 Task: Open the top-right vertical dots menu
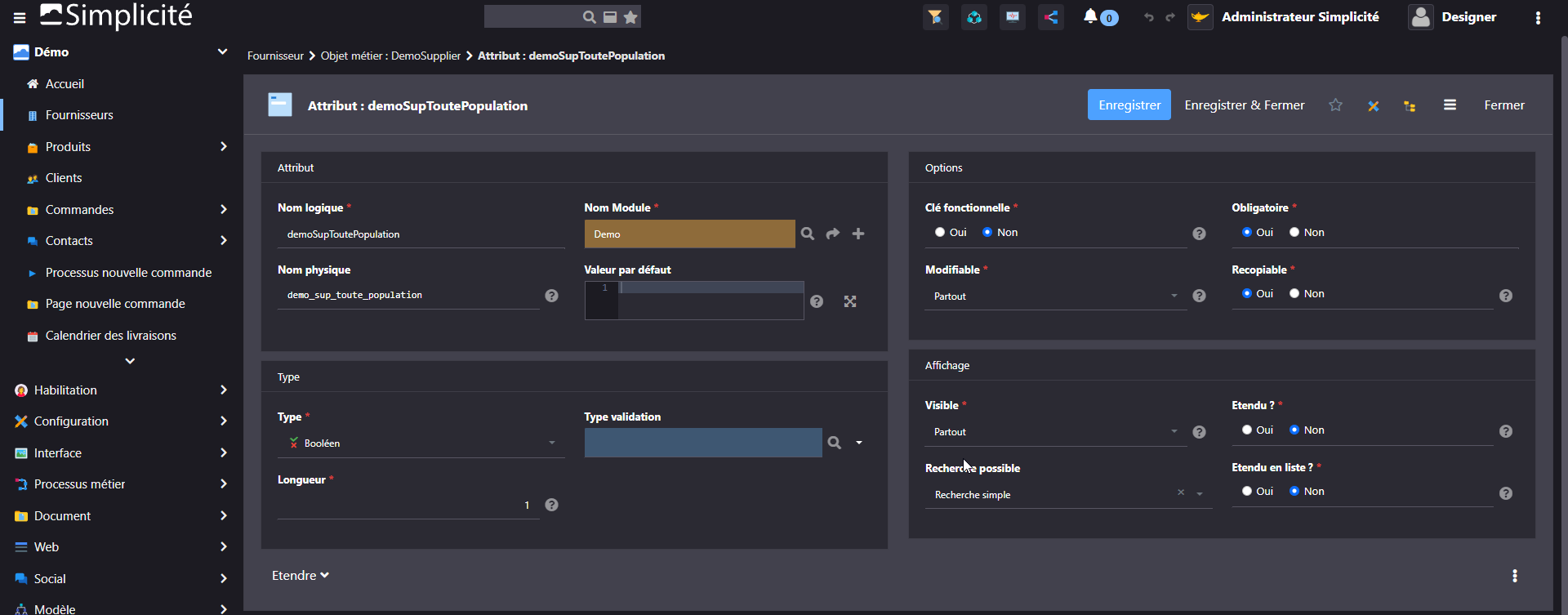1538,17
